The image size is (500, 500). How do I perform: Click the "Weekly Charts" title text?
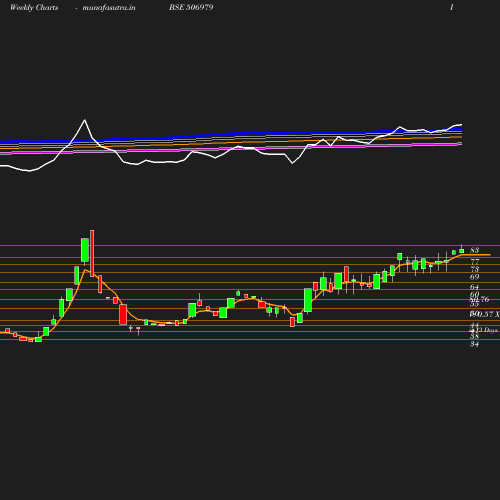[x=34, y=7]
